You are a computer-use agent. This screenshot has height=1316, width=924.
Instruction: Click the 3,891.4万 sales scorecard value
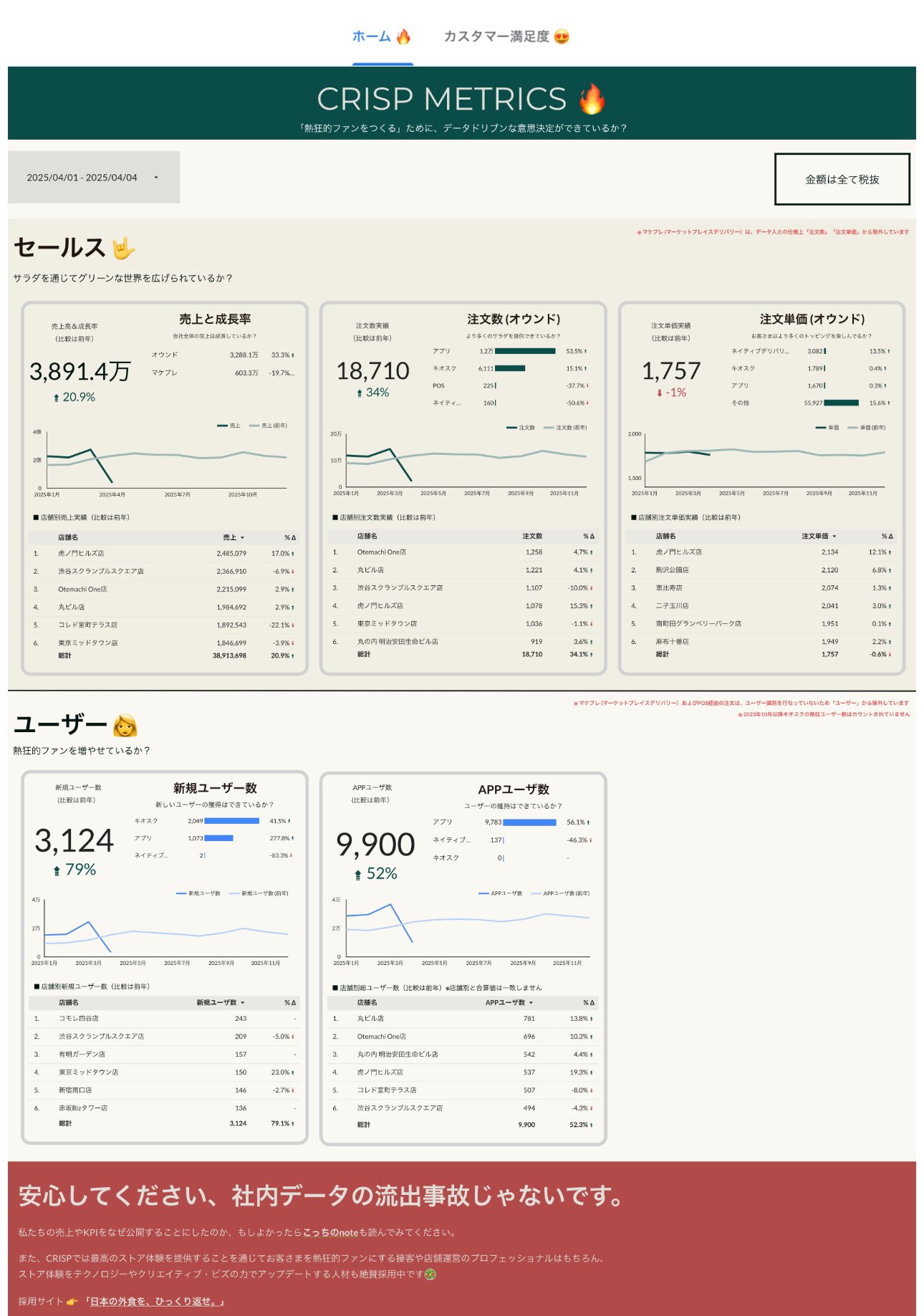[80, 372]
